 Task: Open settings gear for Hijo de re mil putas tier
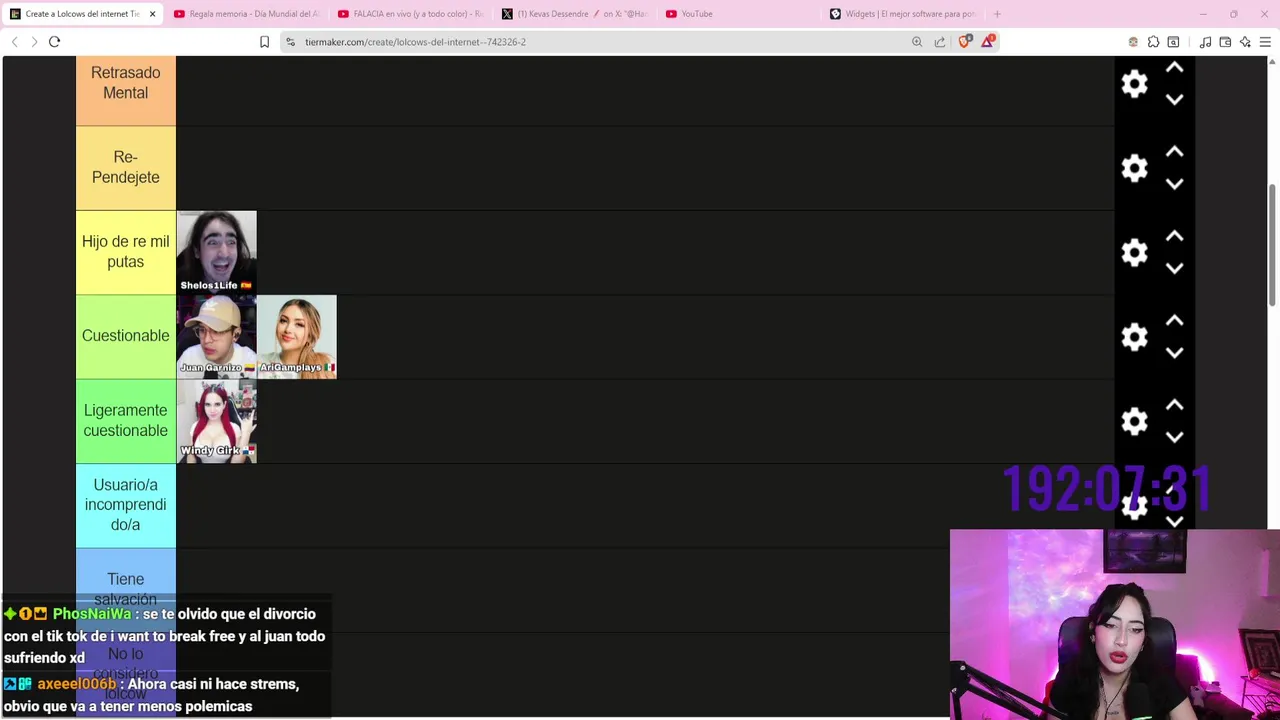[x=1134, y=252]
